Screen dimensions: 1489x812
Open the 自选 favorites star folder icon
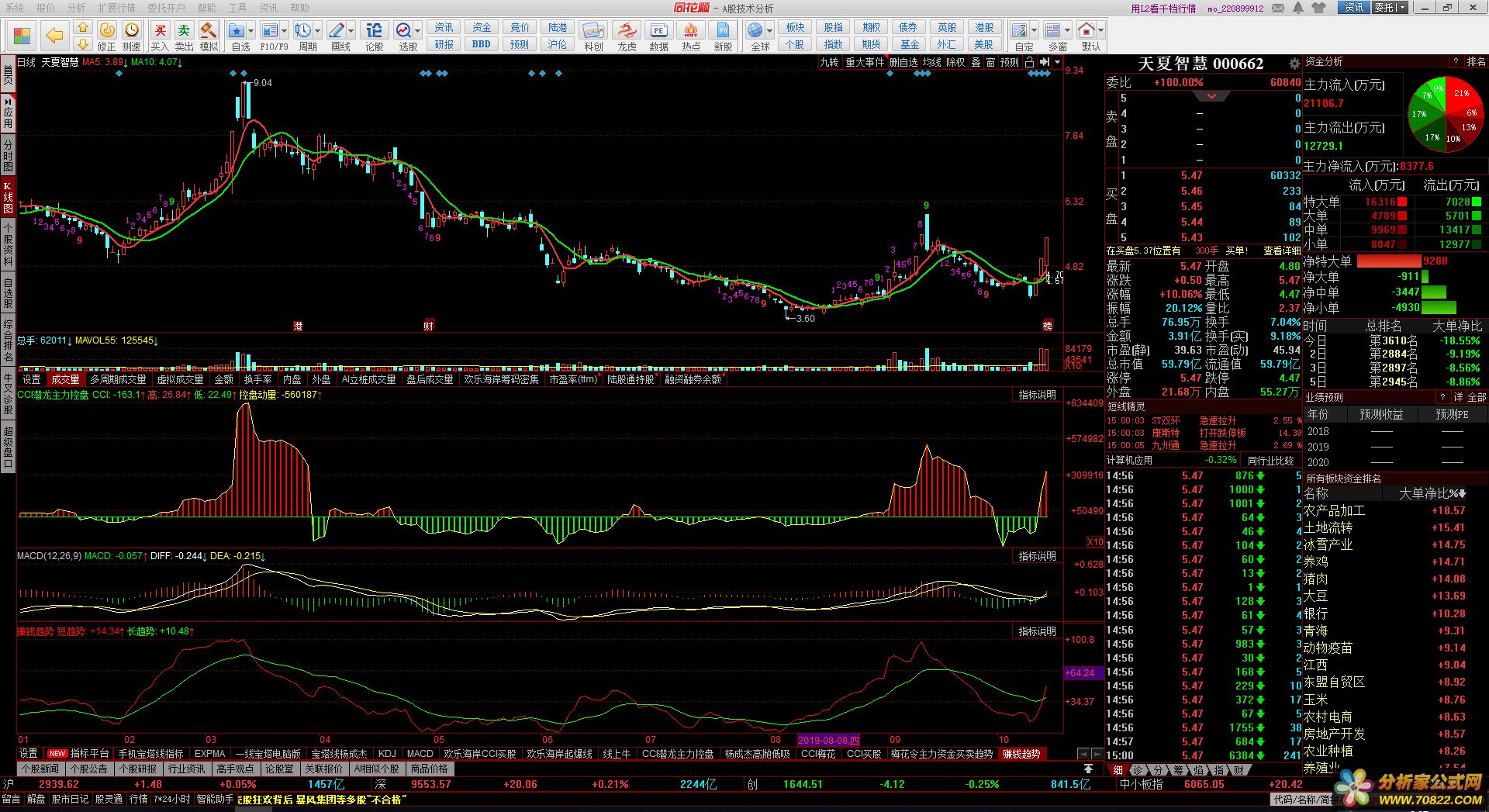(237, 31)
